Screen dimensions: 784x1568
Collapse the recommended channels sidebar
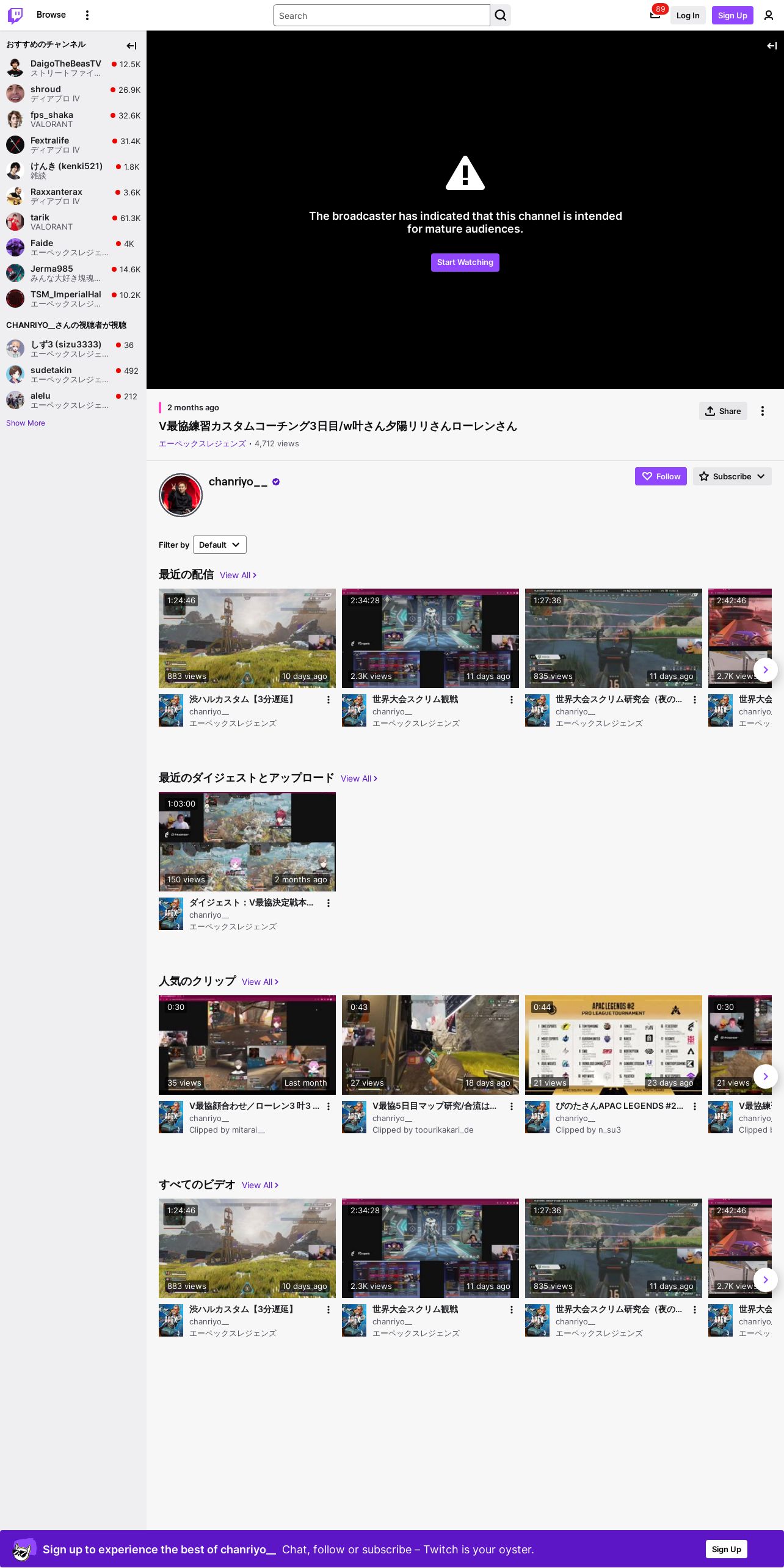coord(131,46)
